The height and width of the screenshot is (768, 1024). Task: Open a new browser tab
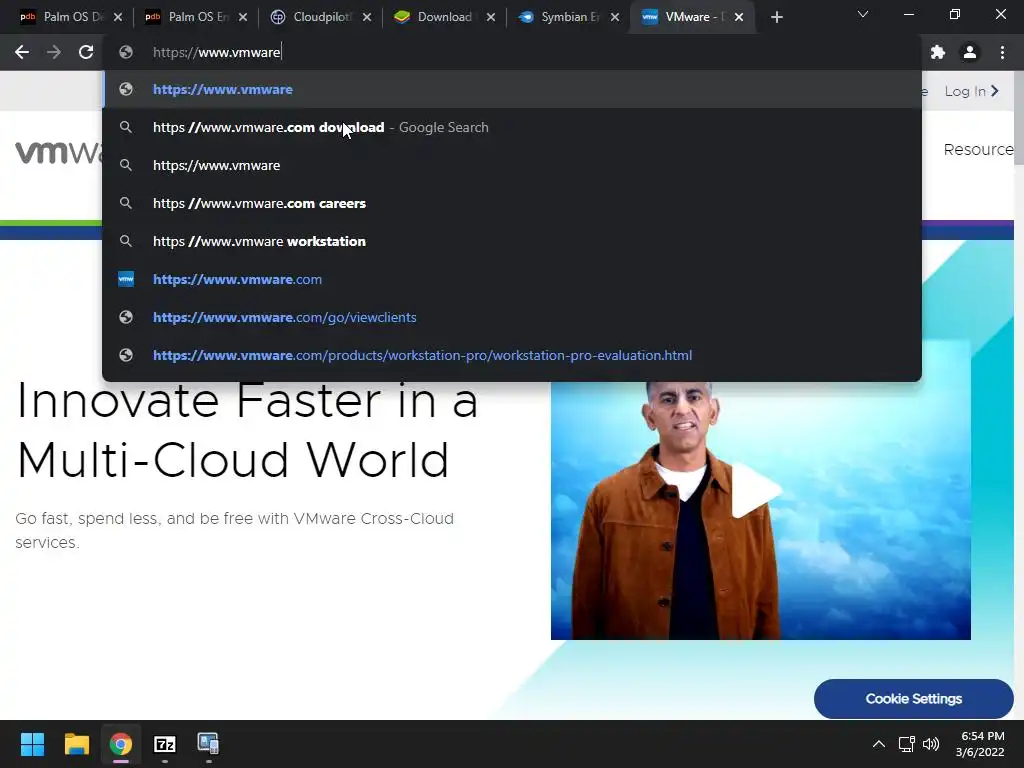tap(776, 17)
